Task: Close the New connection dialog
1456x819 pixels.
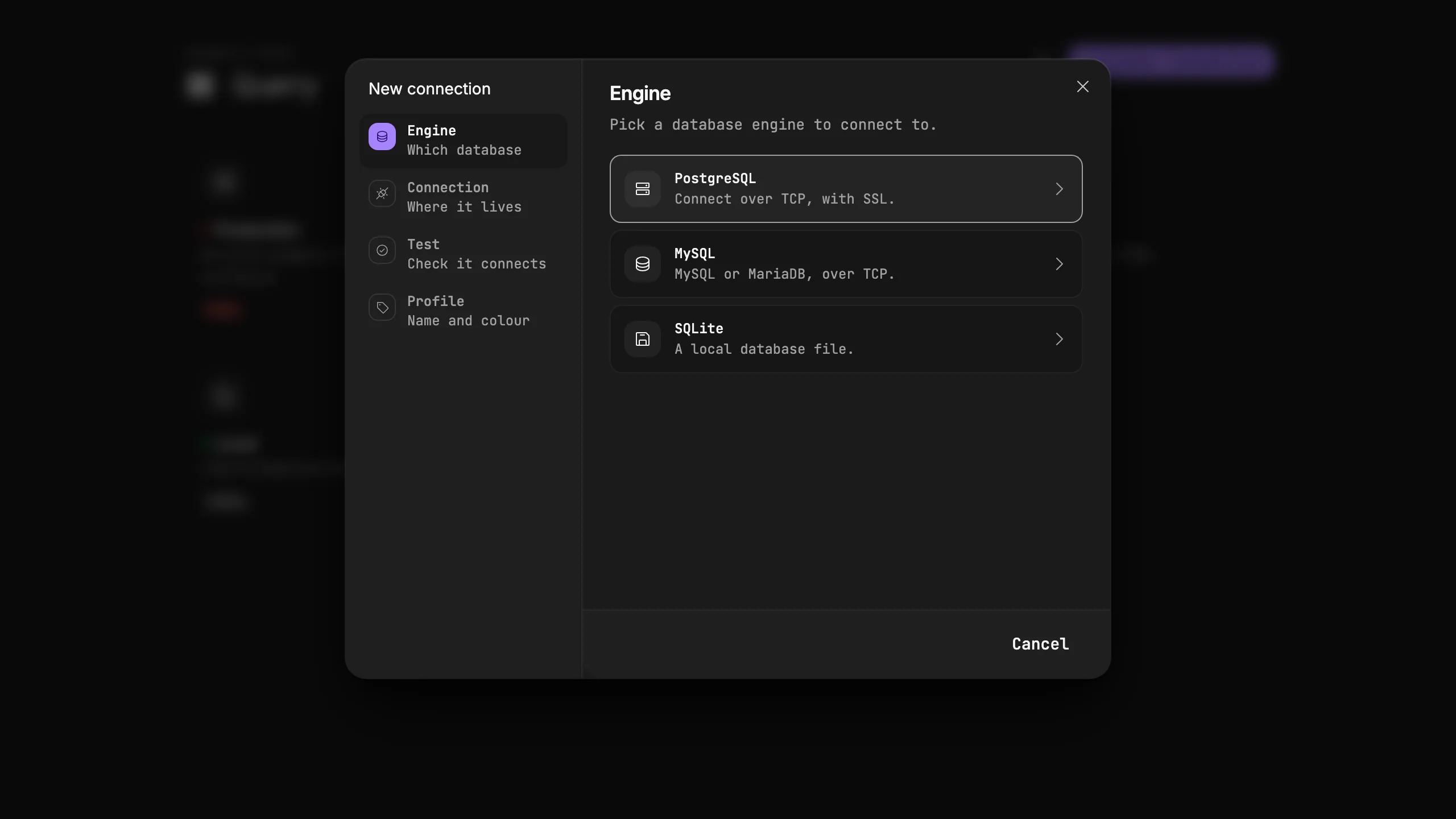Action: (1083, 86)
